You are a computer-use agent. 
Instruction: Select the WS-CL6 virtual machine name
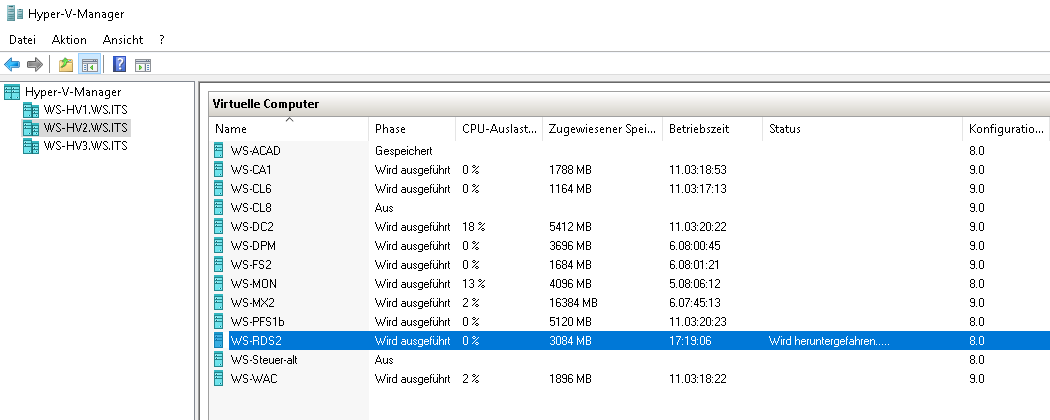(x=251, y=188)
